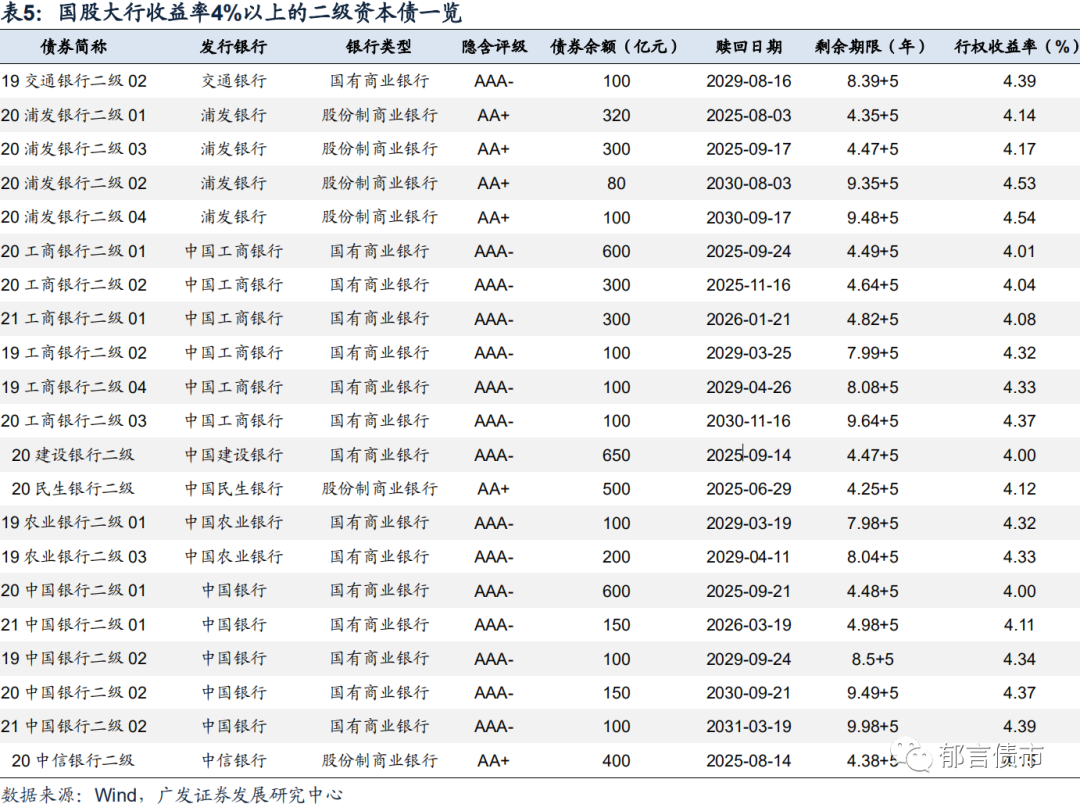
Task: Select the 行权收益率（%） column header
Action: pos(1017,46)
